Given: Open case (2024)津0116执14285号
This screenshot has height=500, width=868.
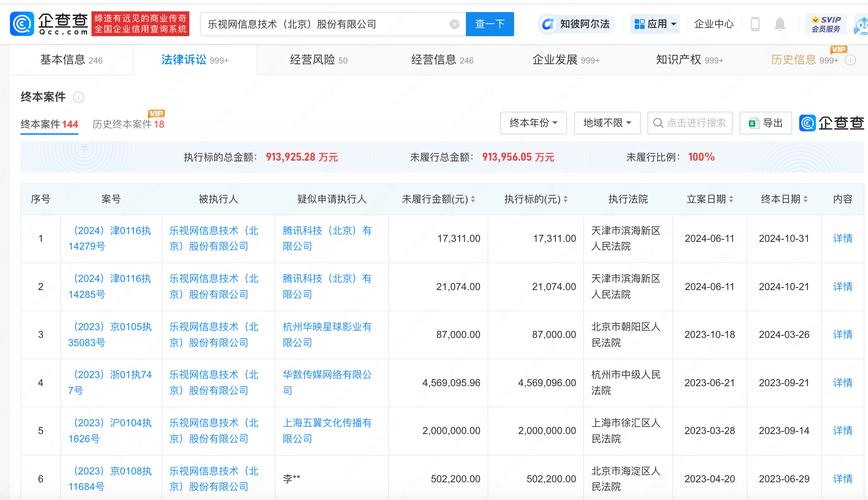Looking at the screenshot, I should pos(110,287).
